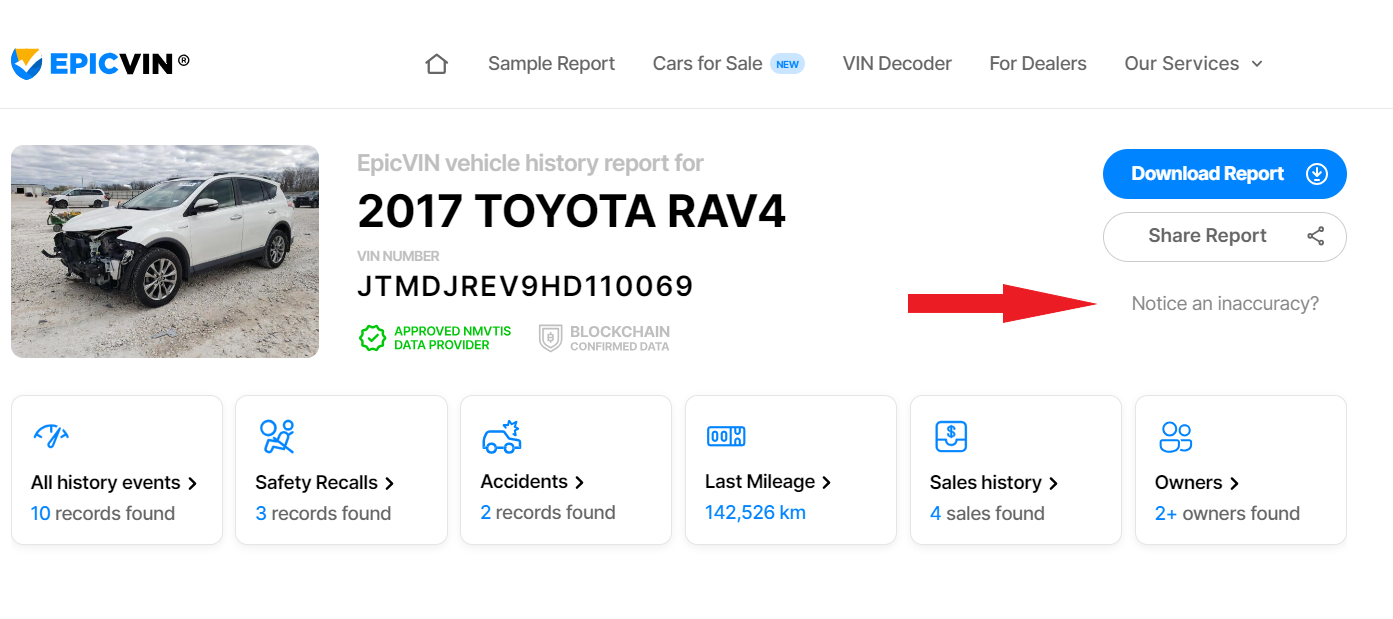Click the Accidents car crash icon
The width and height of the screenshot is (1393, 619).
[501, 436]
